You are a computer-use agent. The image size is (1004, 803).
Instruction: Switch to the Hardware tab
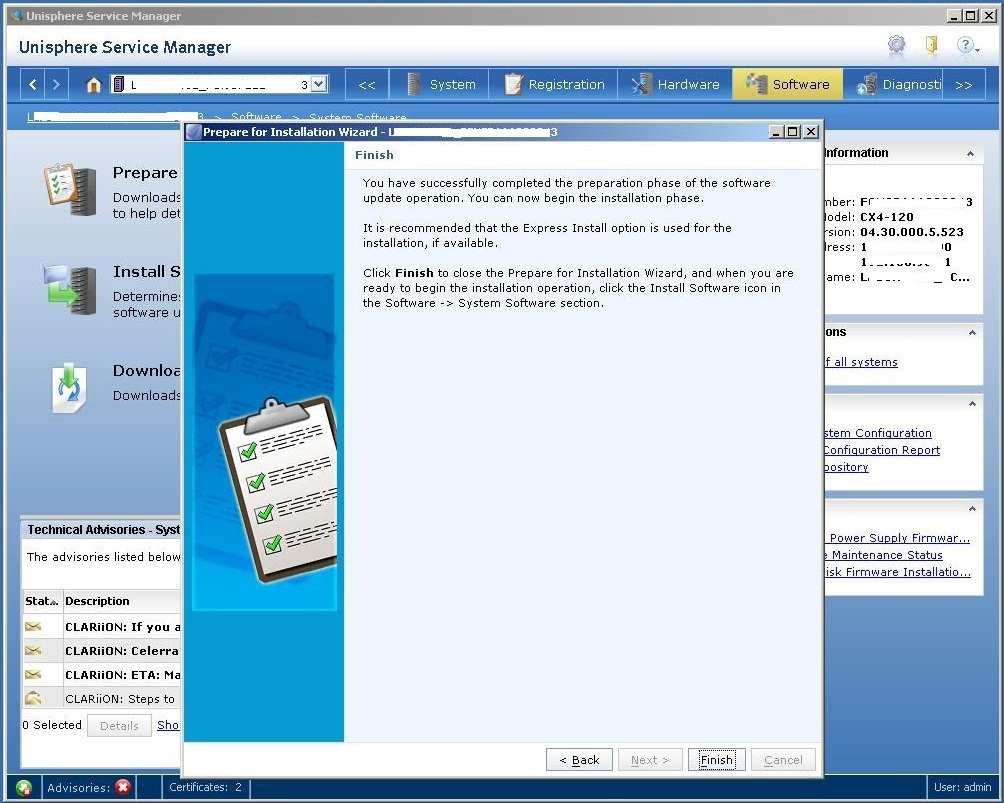[676, 85]
